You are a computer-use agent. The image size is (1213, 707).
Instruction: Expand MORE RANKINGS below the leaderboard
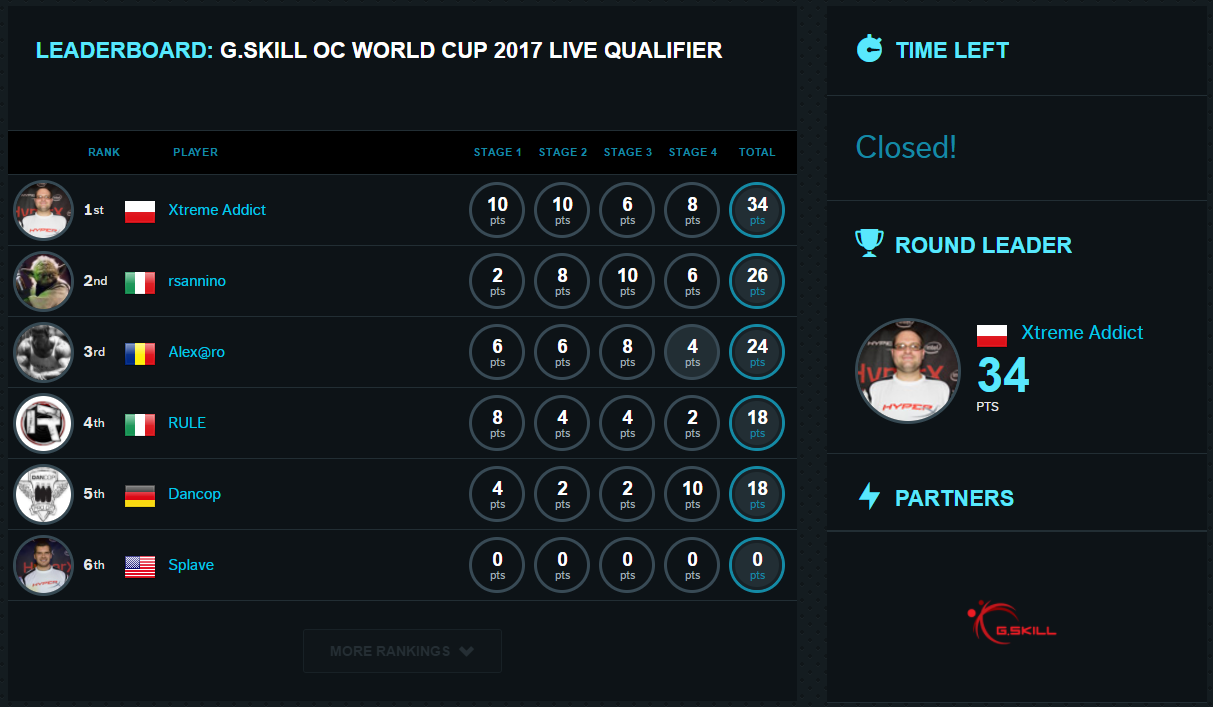[402, 650]
